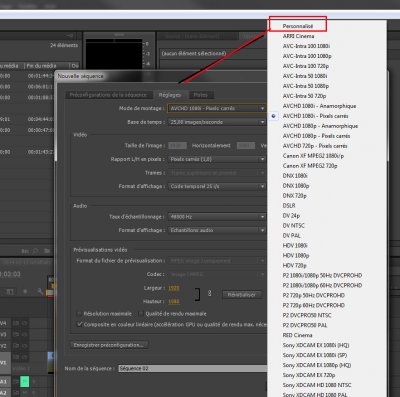This screenshot has width=400, height=397.
Task: Open the Mode de montage dropdown
Action: (x=216, y=108)
